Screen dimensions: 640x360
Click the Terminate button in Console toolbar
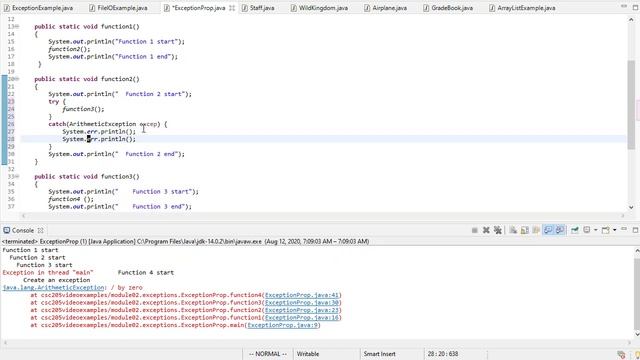tap(474, 230)
